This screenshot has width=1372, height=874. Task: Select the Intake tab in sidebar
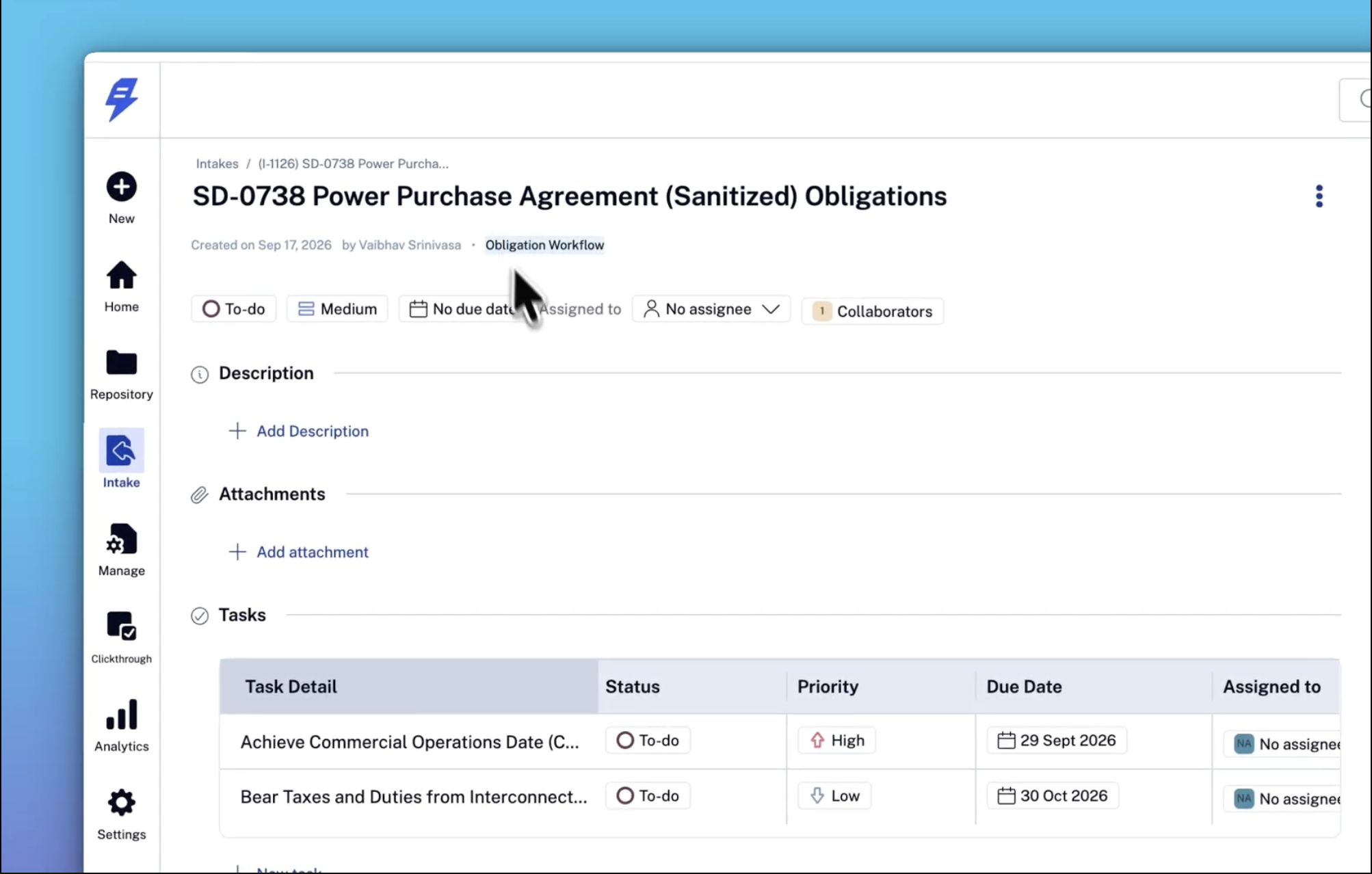(x=121, y=458)
